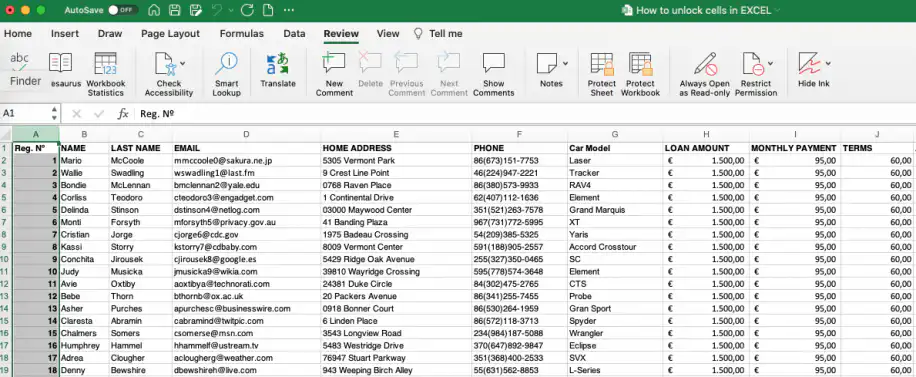Click the Accord Crosstour cell
The width and height of the screenshot is (916, 377).
tap(615, 247)
